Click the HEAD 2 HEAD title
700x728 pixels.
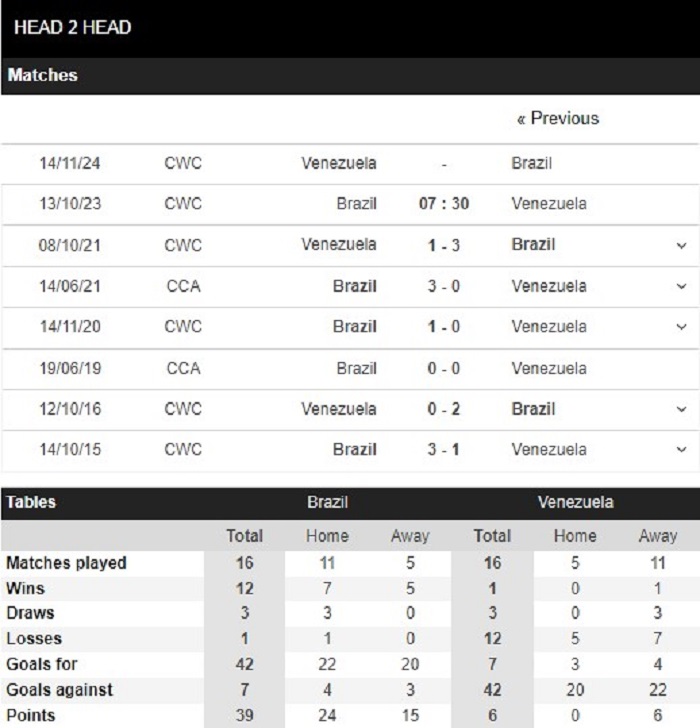(72, 27)
